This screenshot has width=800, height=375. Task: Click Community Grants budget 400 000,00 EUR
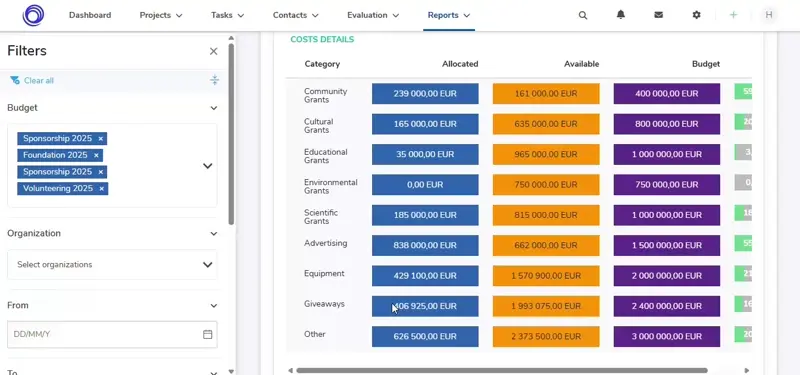[x=667, y=94]
